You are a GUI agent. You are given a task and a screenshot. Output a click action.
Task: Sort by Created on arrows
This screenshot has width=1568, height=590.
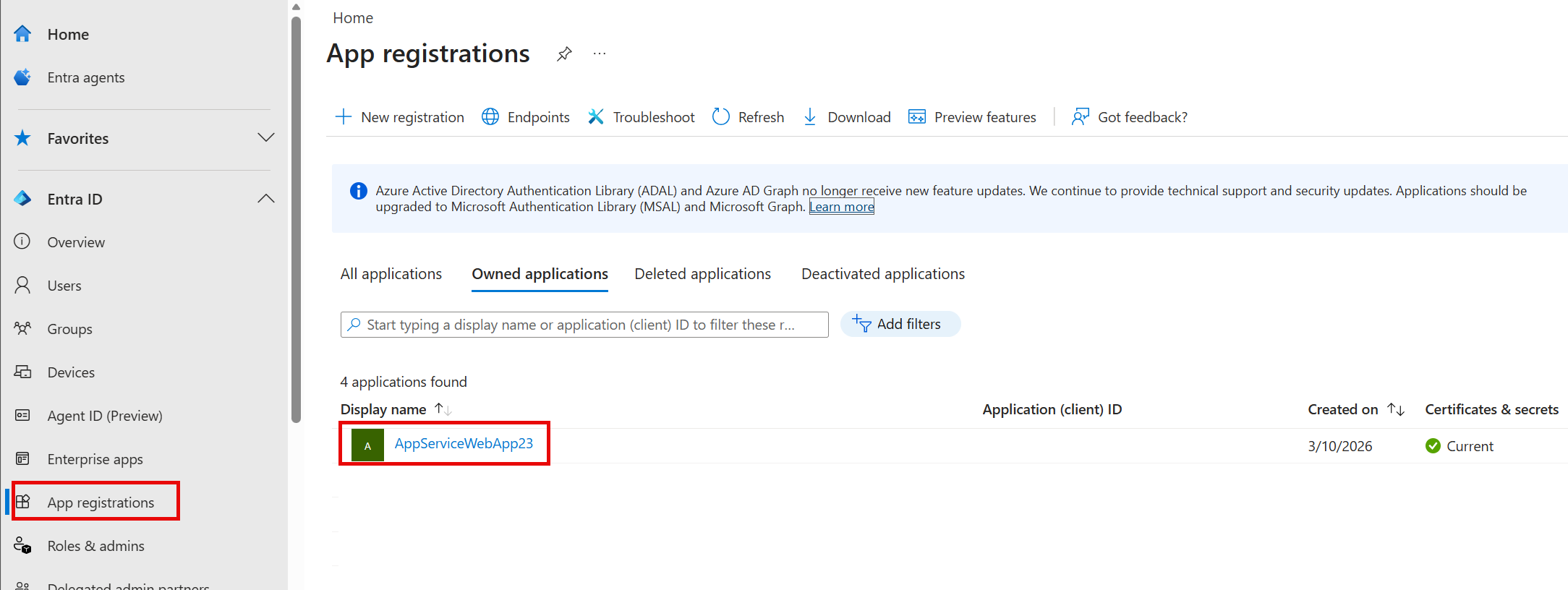(1396, 409)
